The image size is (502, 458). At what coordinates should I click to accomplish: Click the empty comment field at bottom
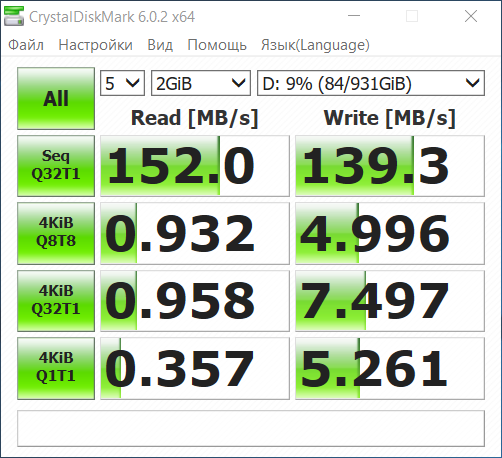251,428
